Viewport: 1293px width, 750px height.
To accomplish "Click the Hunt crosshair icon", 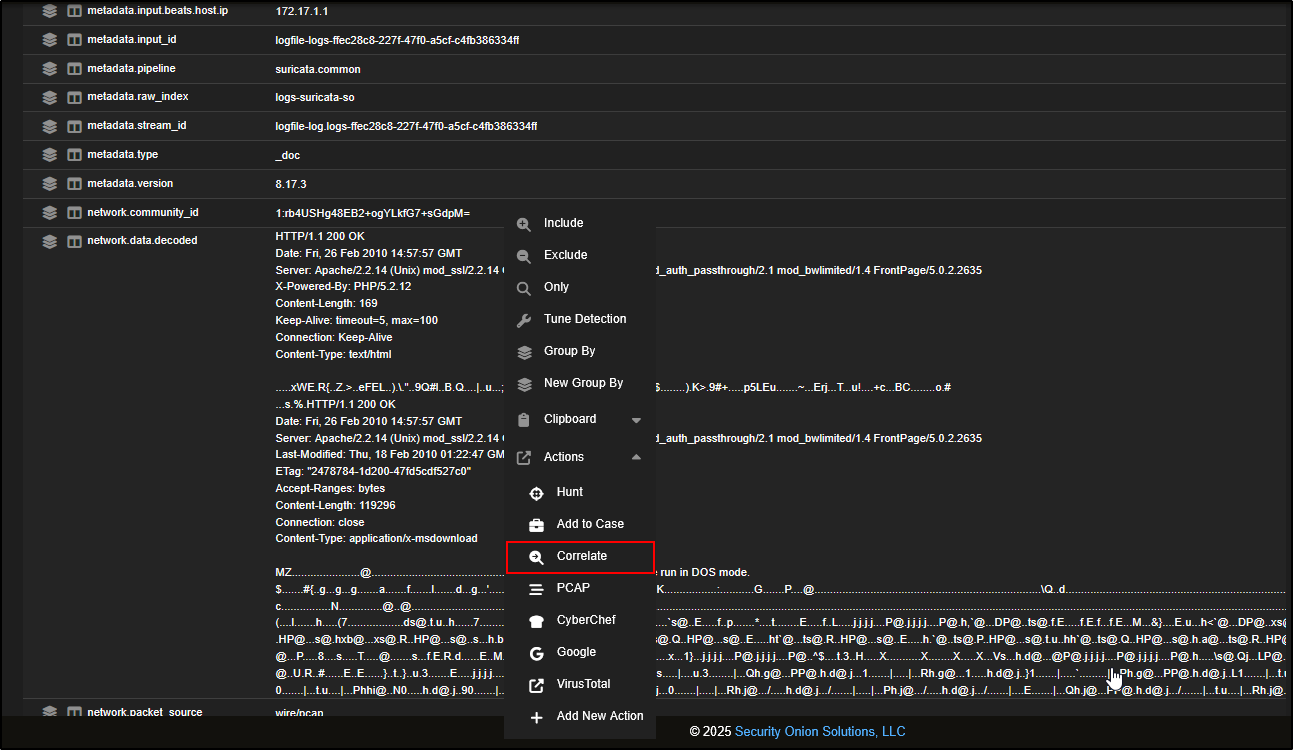I will coord(536,493).
